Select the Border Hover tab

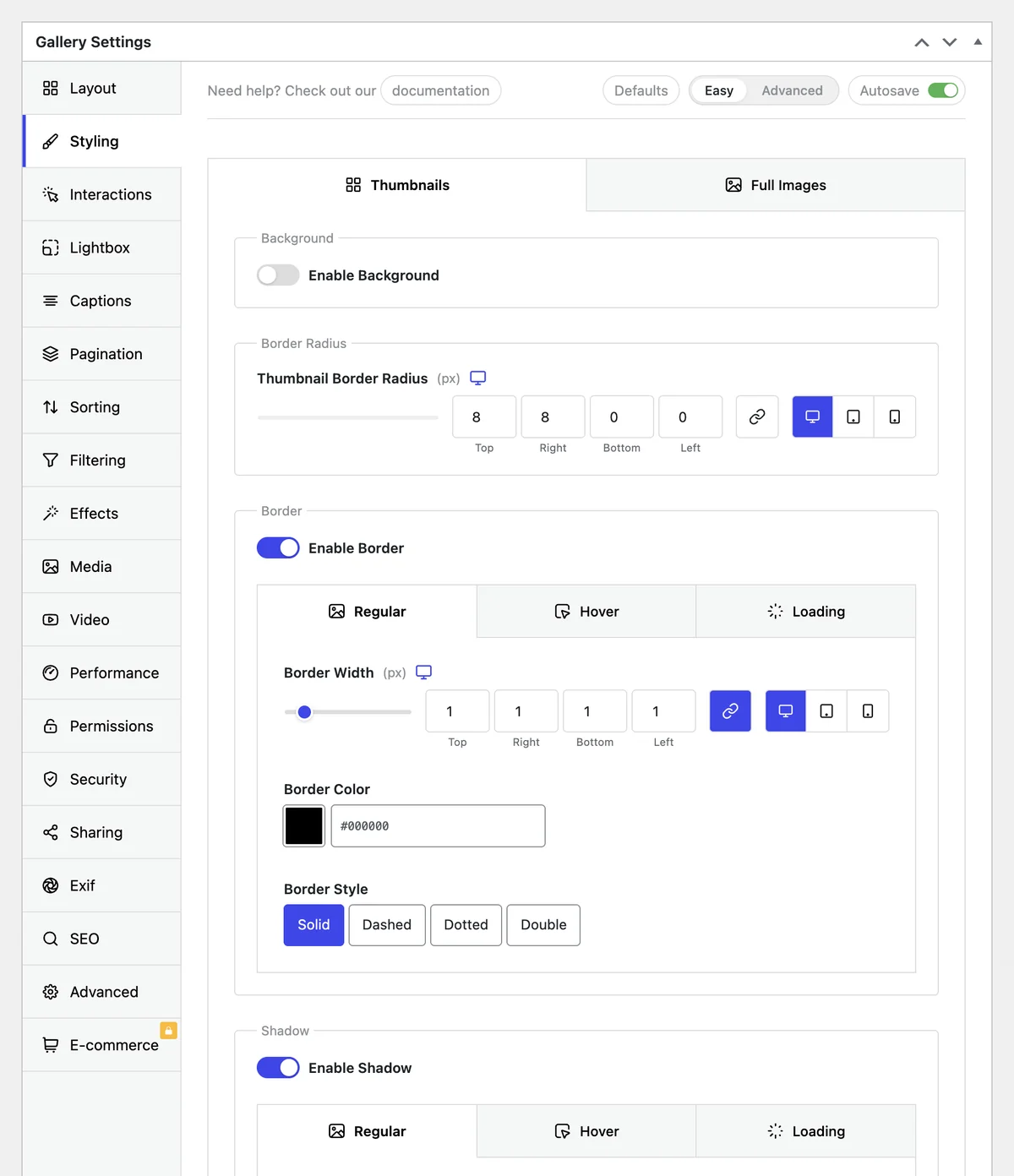[x=586, y=612]
